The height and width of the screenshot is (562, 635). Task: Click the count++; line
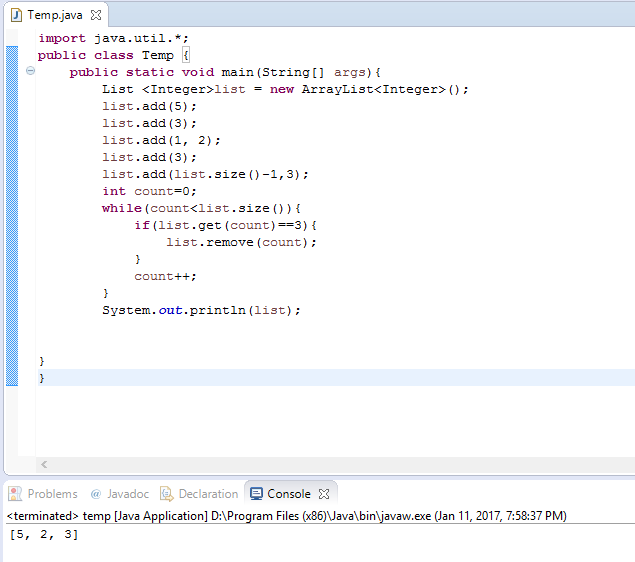[165, 277]
